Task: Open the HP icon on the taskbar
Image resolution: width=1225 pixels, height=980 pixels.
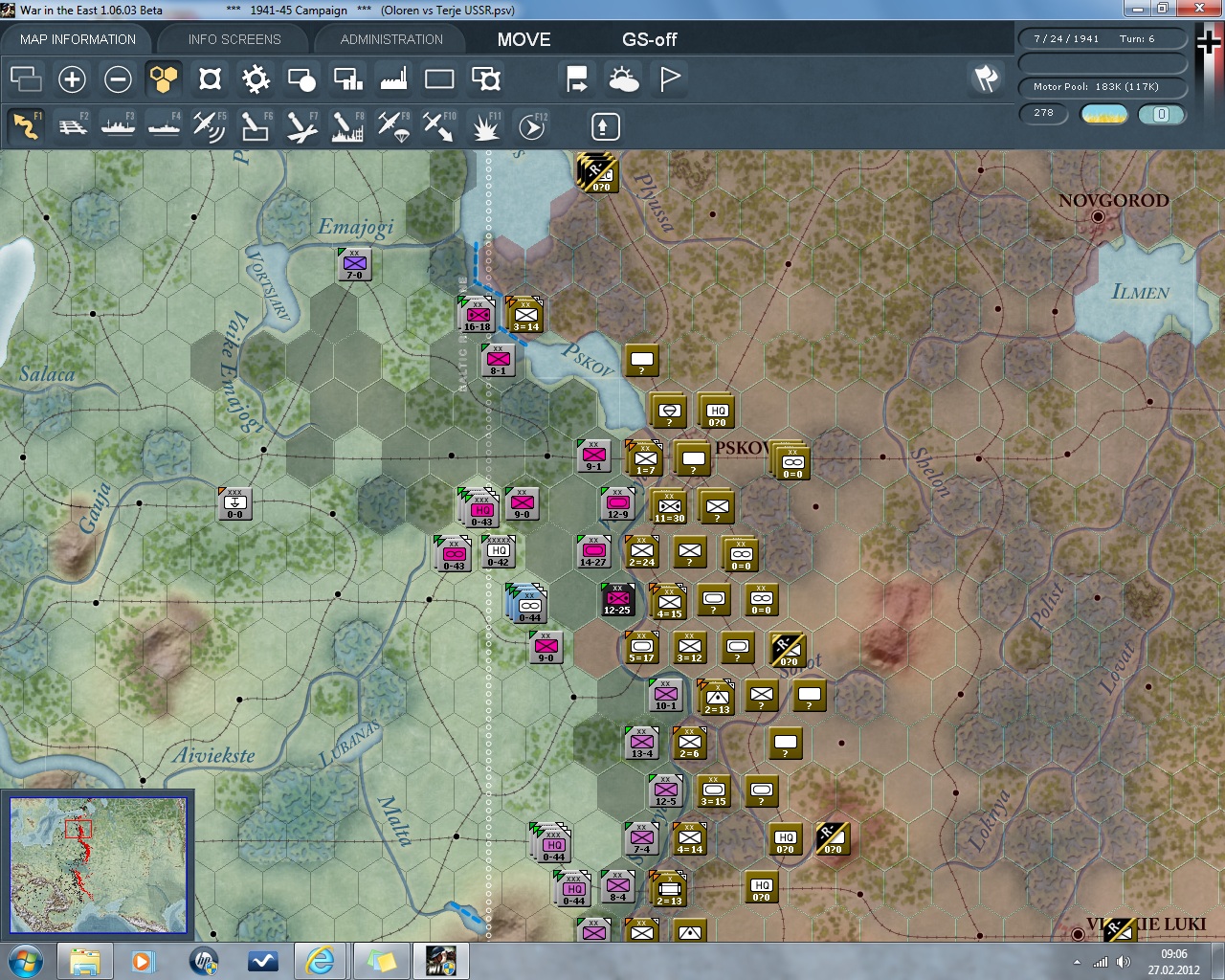Action: click(x=203, y=961)
